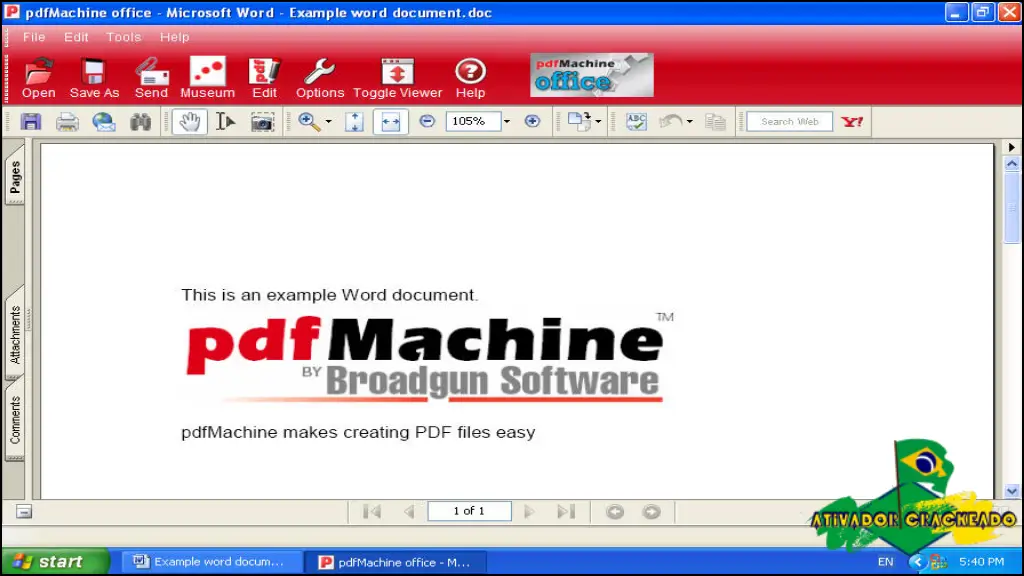Image resolution: width=1024 pixels, height=576 pixels.
Task: Click the EN language indicator in tray
Action: [885, 562]
